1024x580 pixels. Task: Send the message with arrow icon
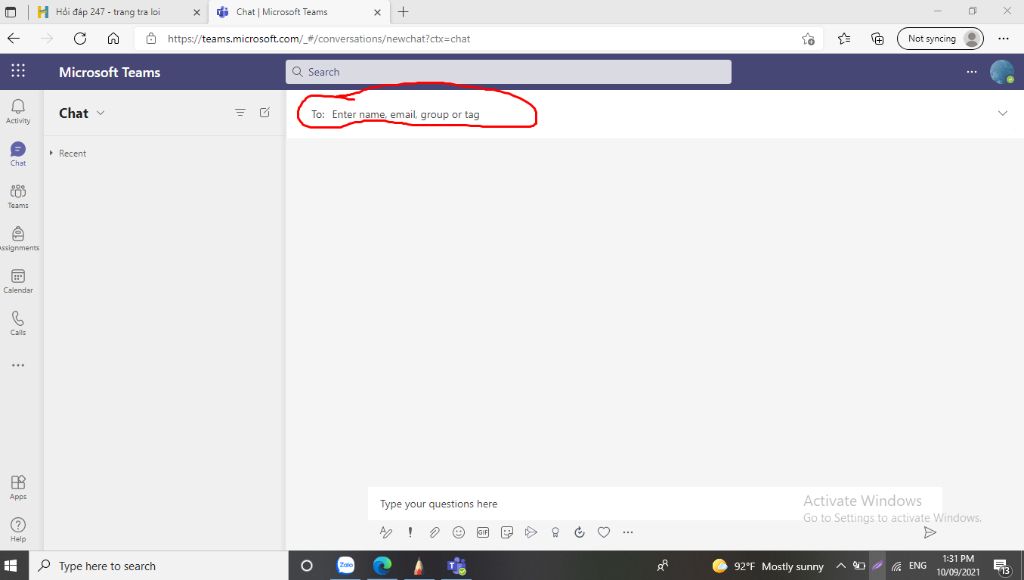[930, 533]
